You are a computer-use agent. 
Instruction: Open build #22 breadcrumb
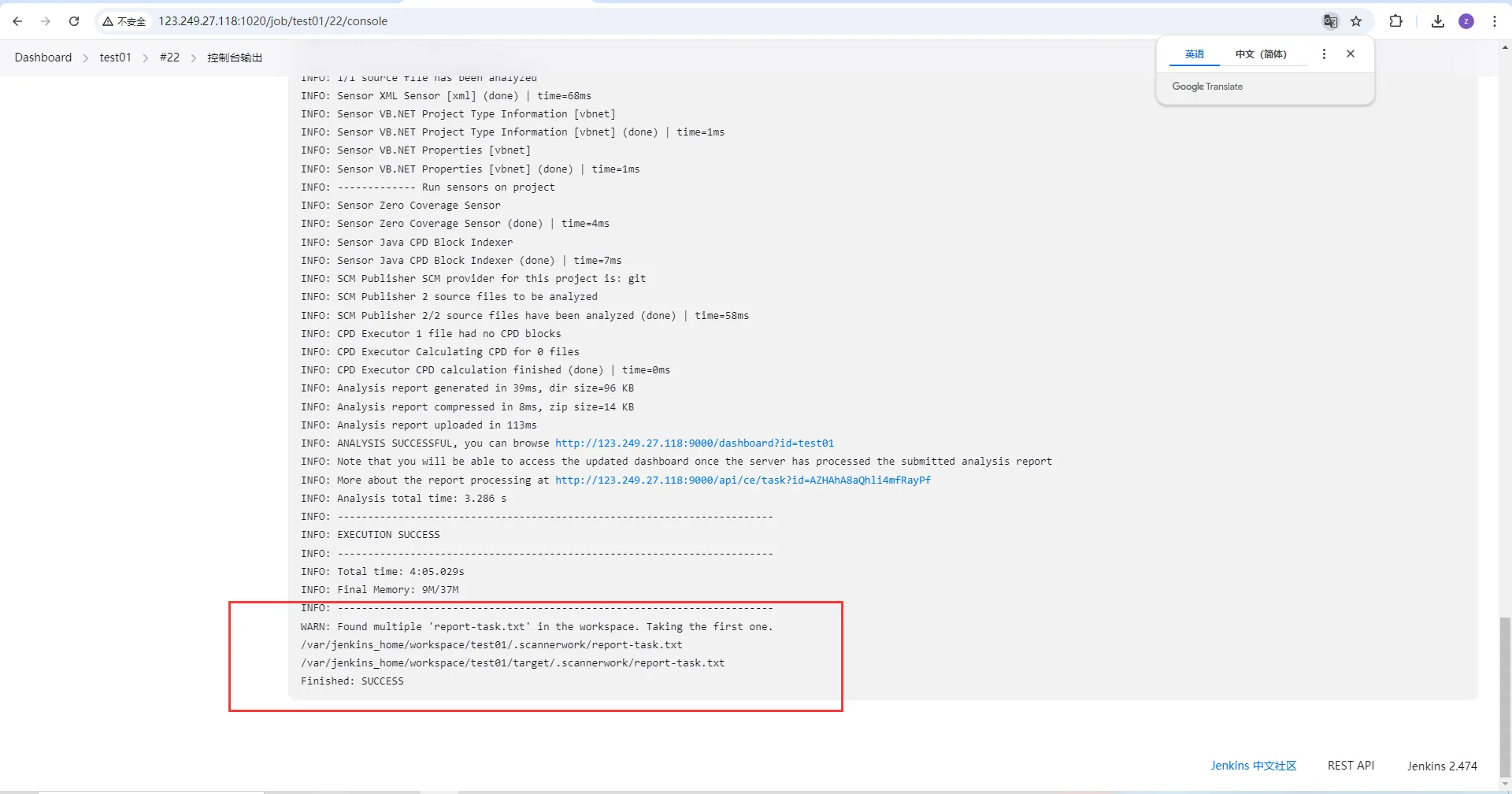[x=169, y=58]
